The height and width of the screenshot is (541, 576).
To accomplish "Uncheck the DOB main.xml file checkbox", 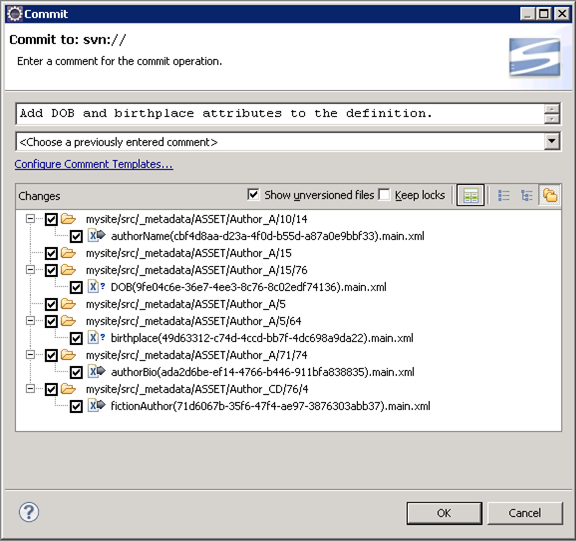I will pyautogui.click(x=76, y=287).
